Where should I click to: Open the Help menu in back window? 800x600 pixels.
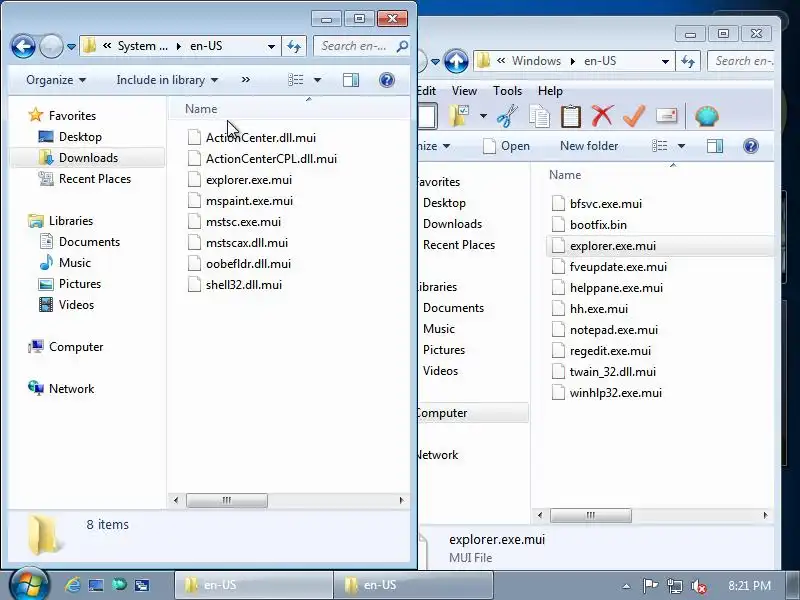click(550, 91)
